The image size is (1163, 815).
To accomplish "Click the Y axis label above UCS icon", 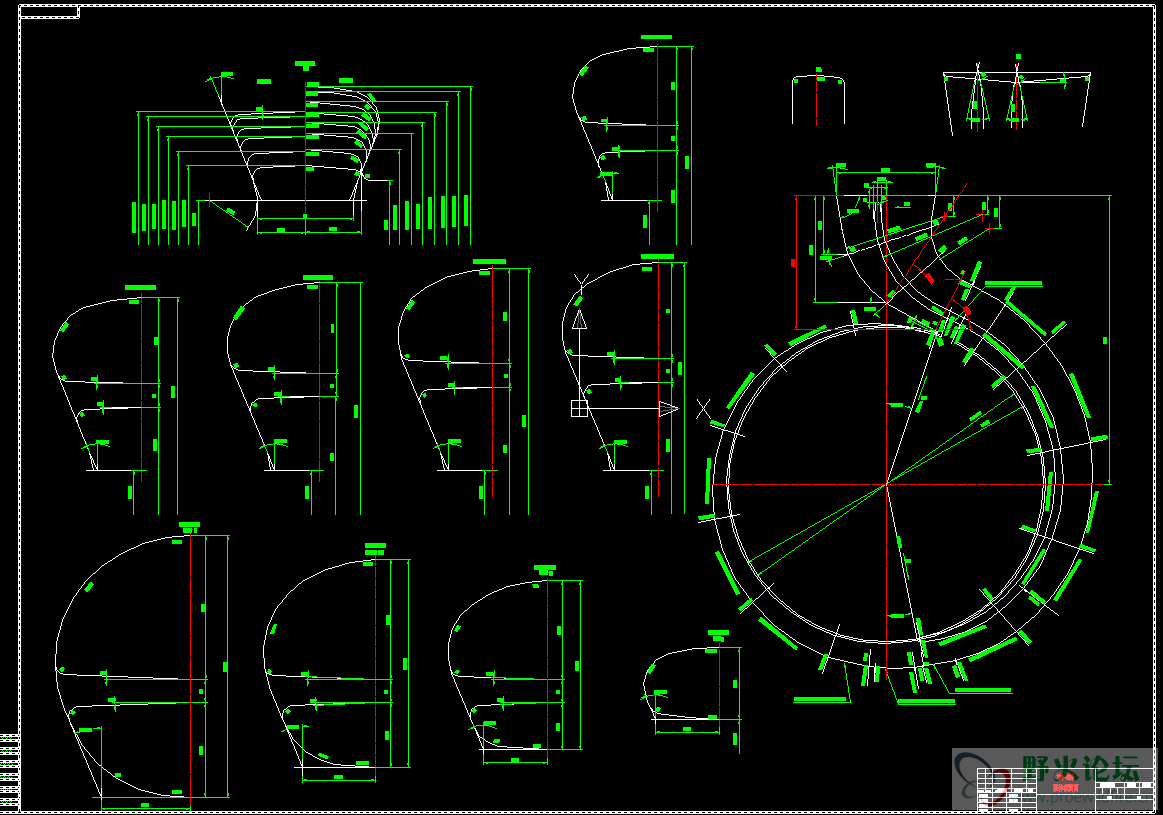I will coord(582,283).
